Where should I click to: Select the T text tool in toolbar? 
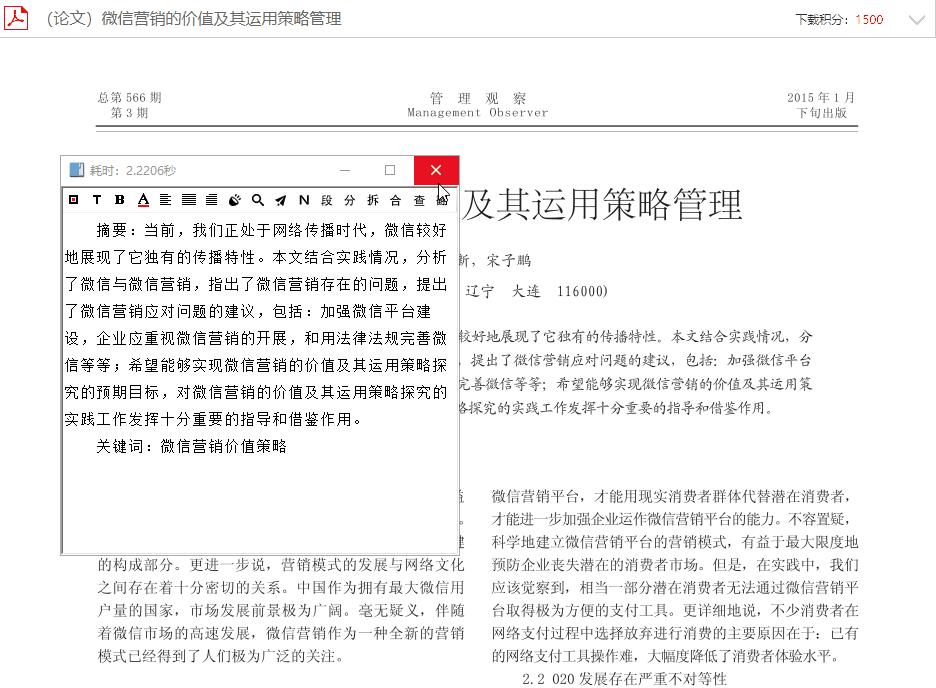97,200
